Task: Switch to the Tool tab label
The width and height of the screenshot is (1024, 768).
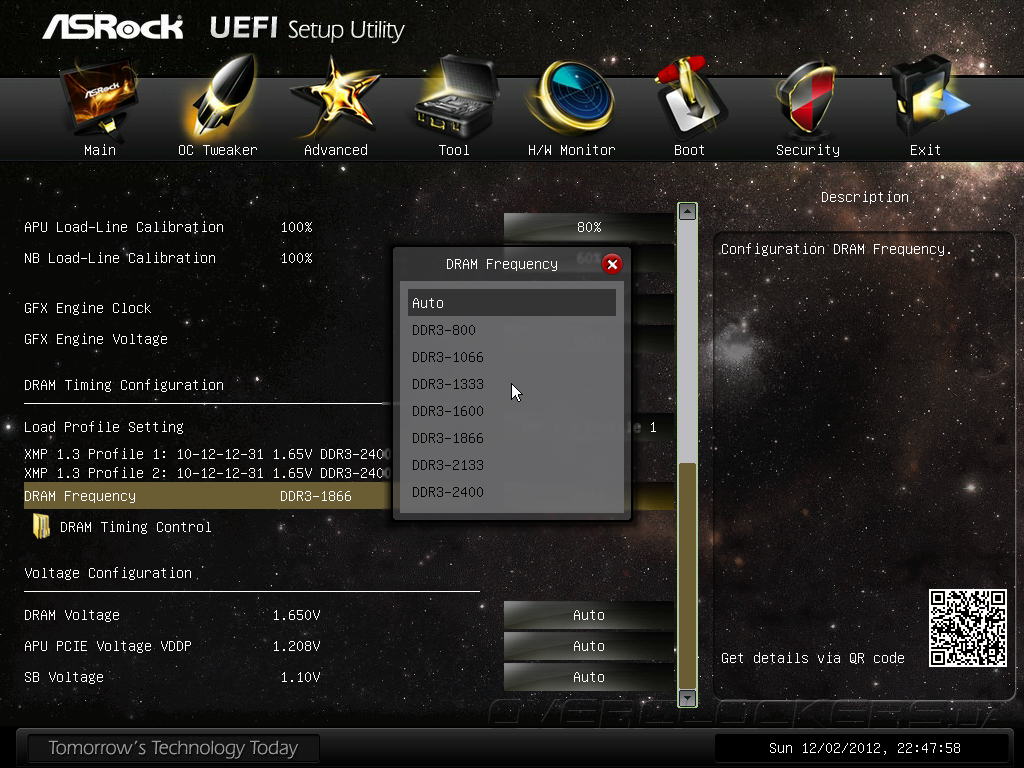Action: coord(454,150)
